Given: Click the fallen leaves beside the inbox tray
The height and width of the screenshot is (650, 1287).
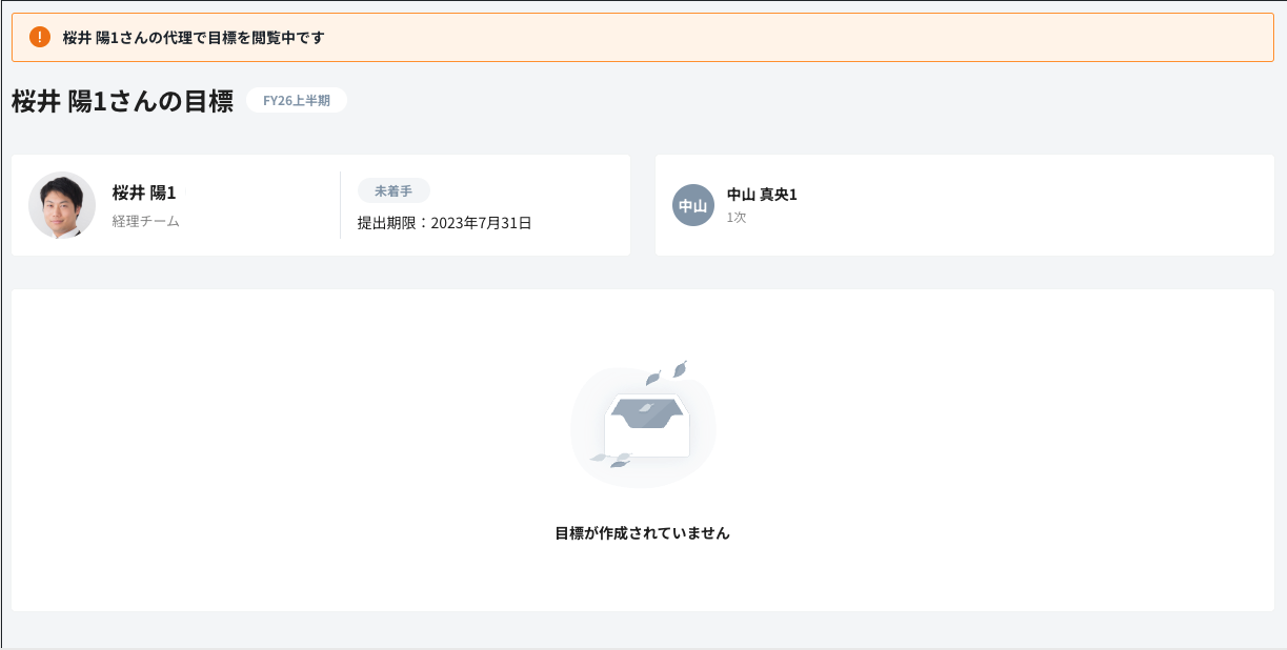Looking at the screenshot, I should click(611, 459).
